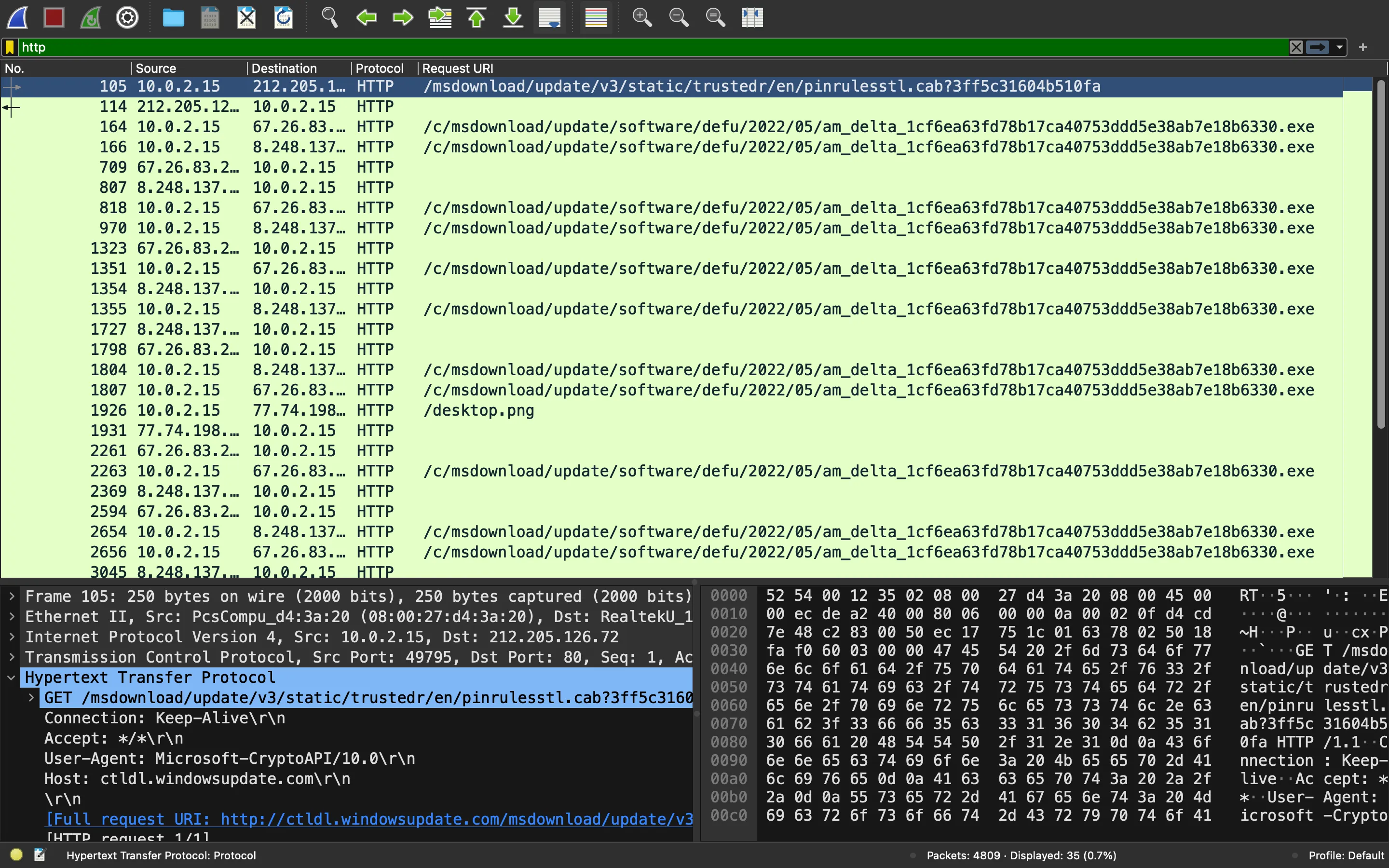Viewport: 1389px width, 868px height.
Task: Find a packet with the magnifier icon
Action: 329,17
